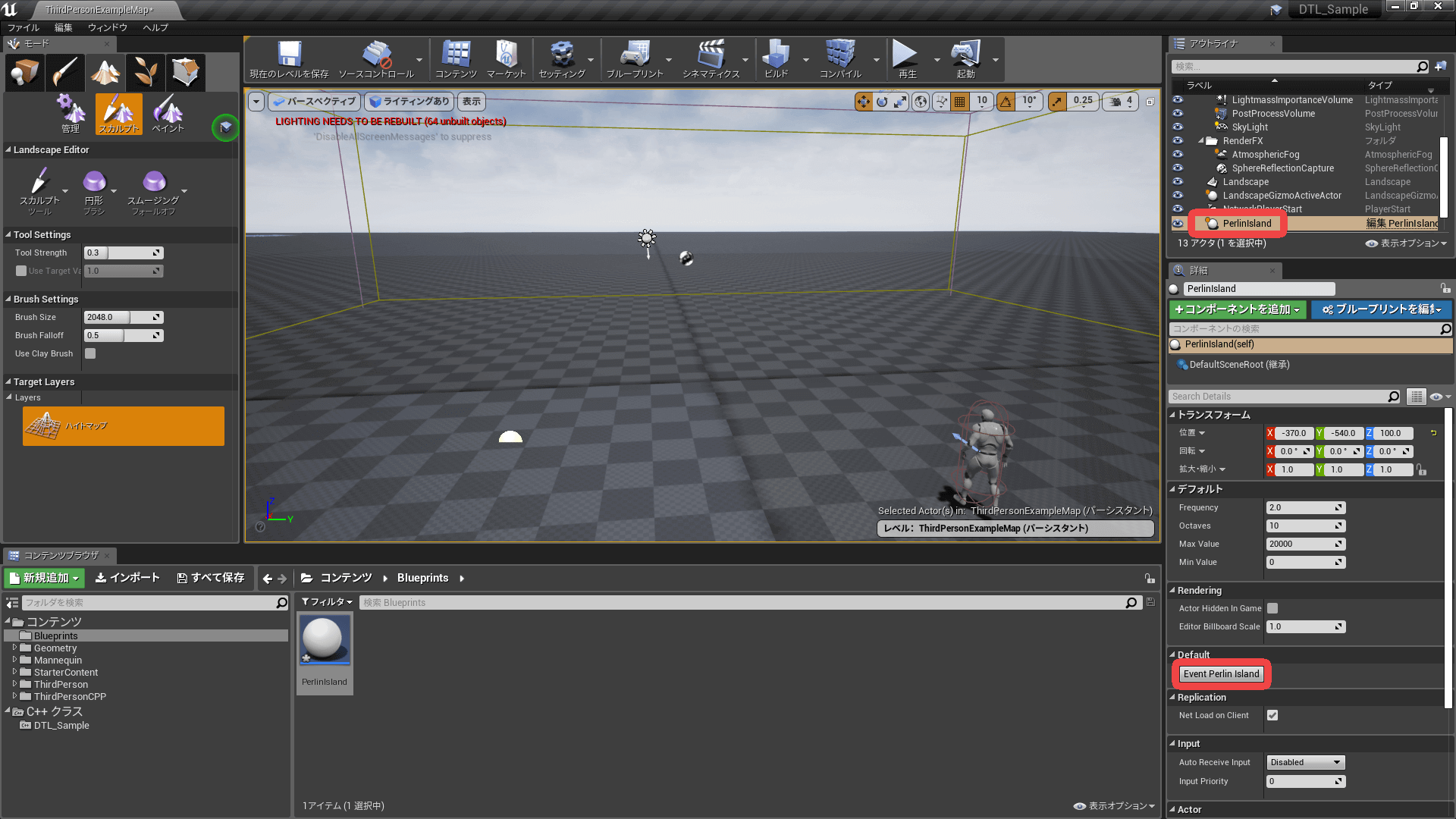
Task: Click the Add Component (コンポーネントを追加) button
Action: click(x=1237, y=309)
